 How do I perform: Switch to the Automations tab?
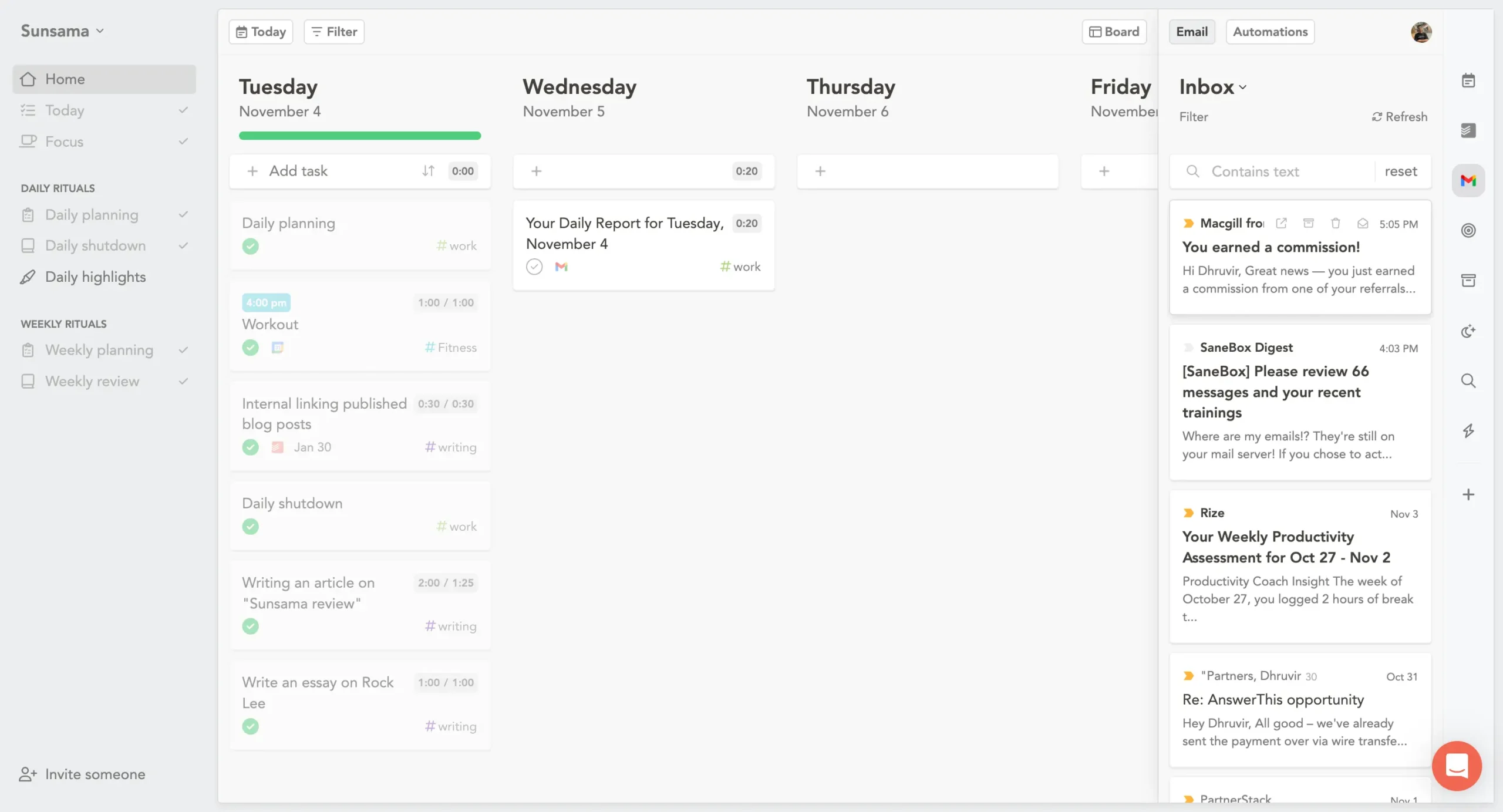[x=1270, y=32]
